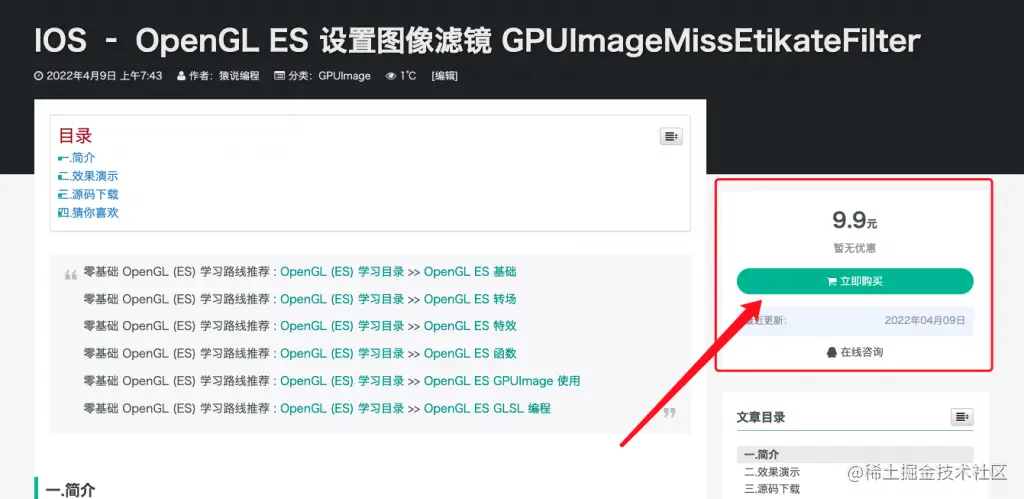The width and height of the screenshot is (1024, 499).
Task: Click the 立即购买 buy button
Action: coord(855,282)
